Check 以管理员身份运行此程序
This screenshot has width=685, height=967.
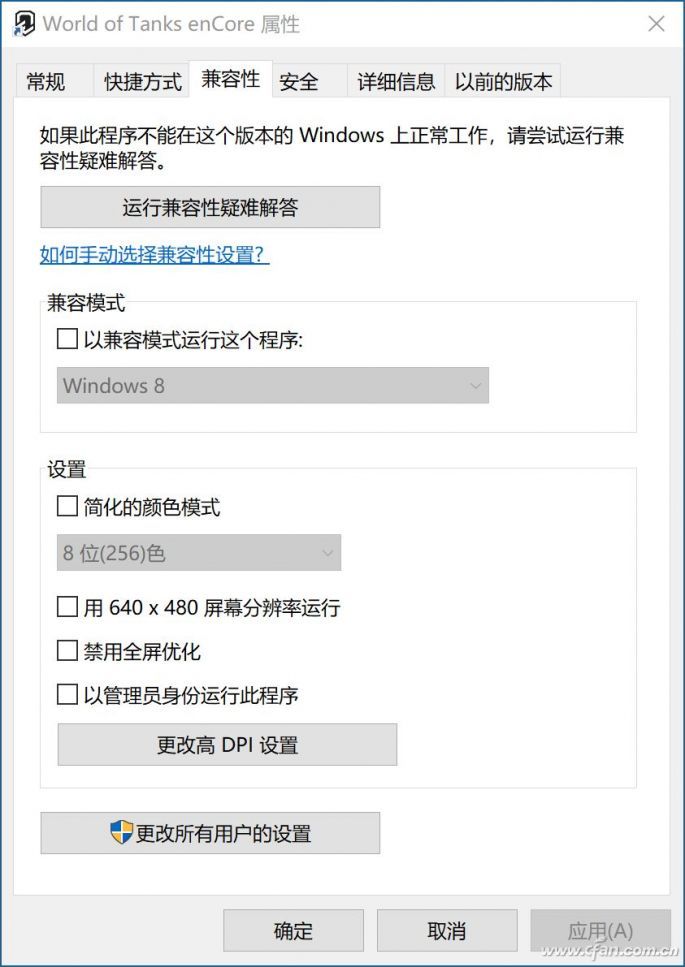pos(66,693)
